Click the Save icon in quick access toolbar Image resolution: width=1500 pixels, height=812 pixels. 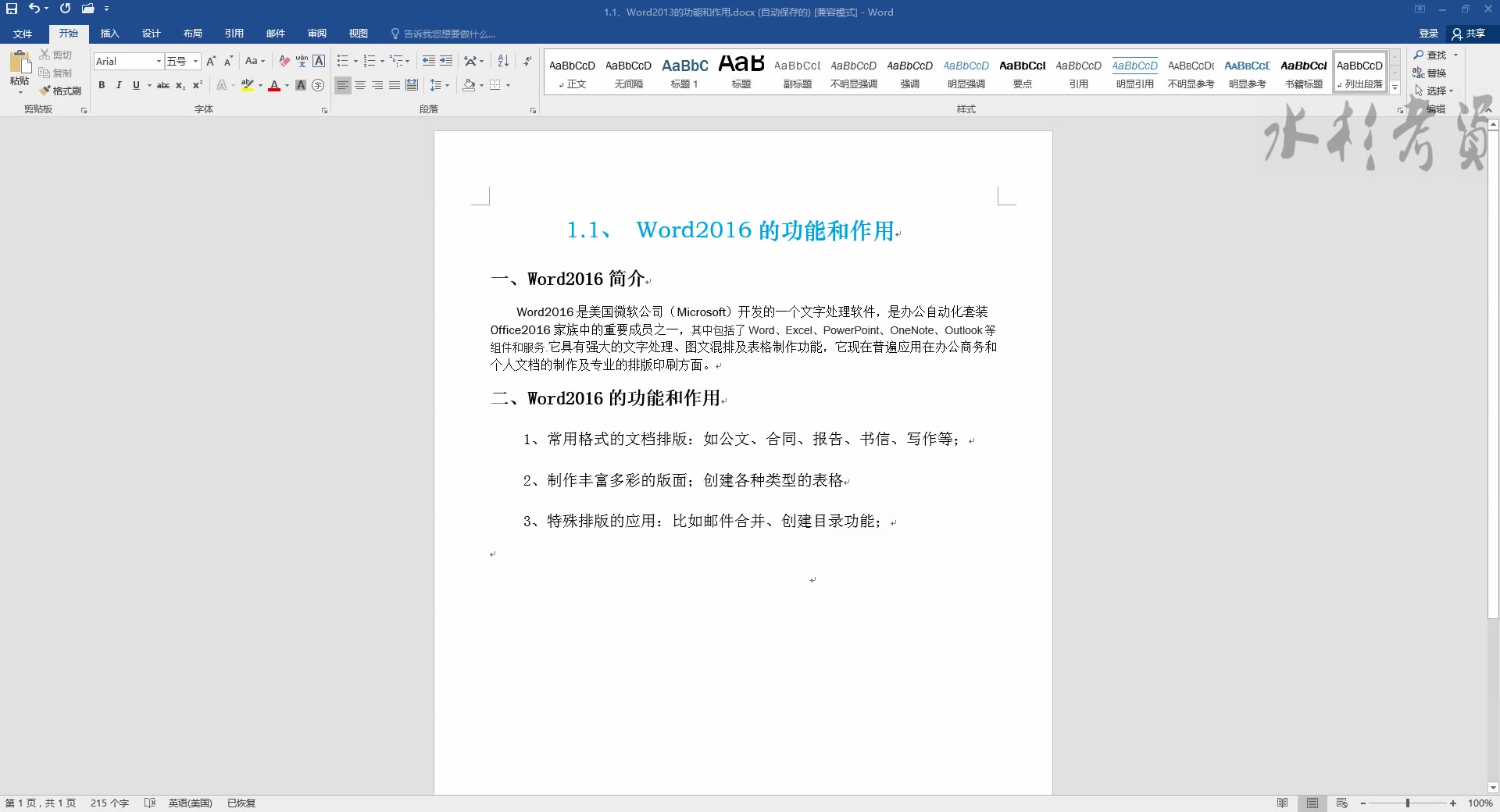pyautogui.click(x=12, y=9)
